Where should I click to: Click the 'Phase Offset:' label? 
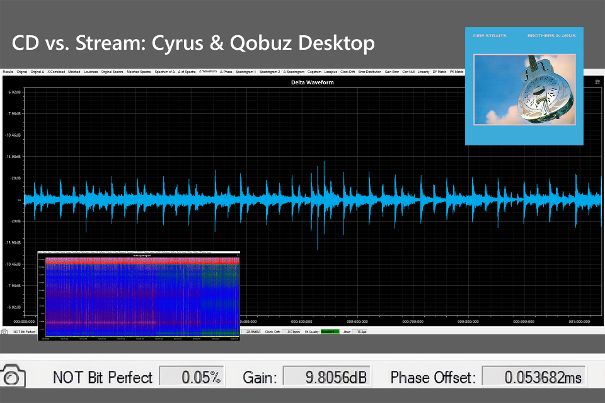pos(433,377)
